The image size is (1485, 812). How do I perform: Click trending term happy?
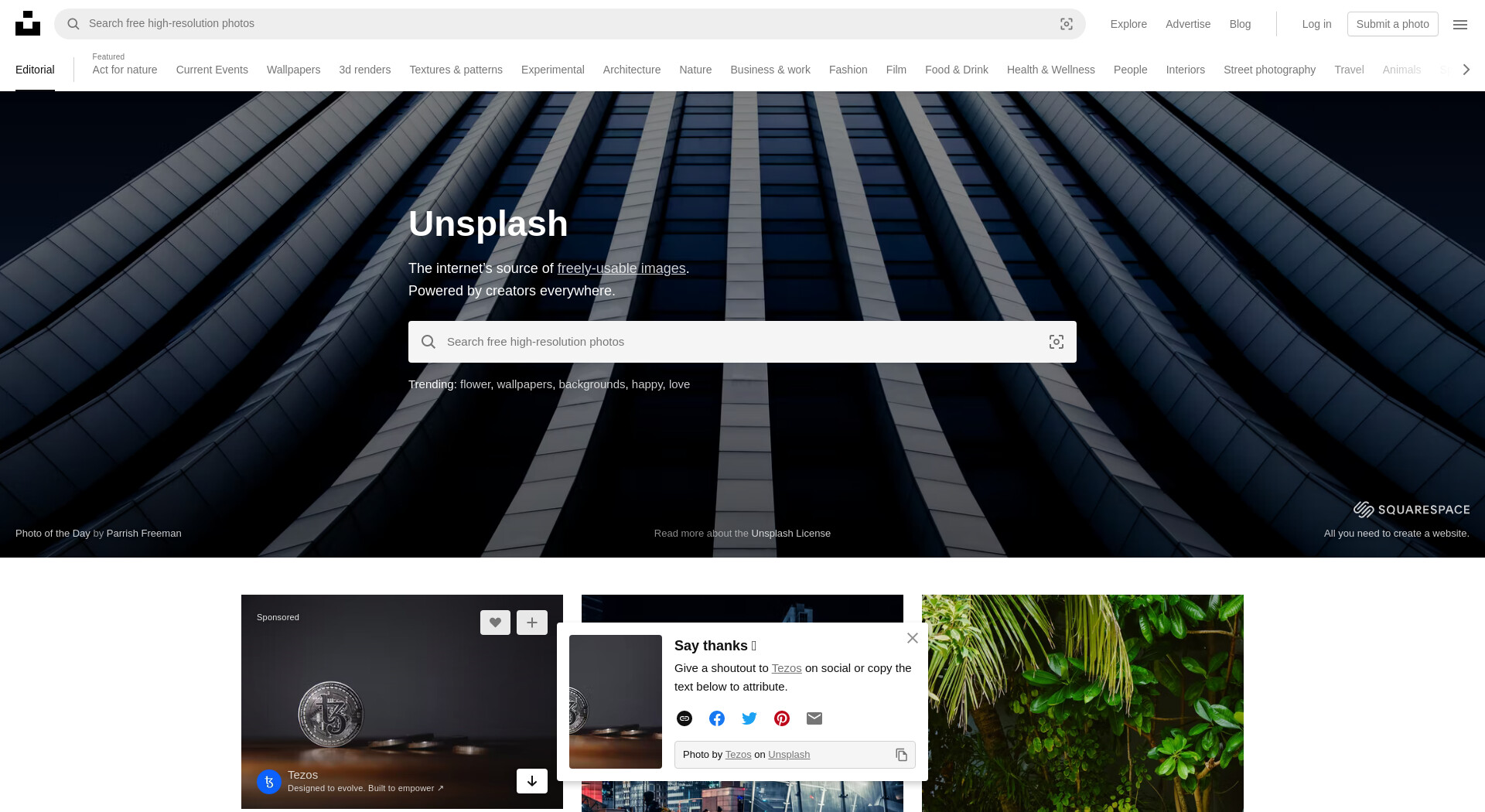click(x=647, y=384)
